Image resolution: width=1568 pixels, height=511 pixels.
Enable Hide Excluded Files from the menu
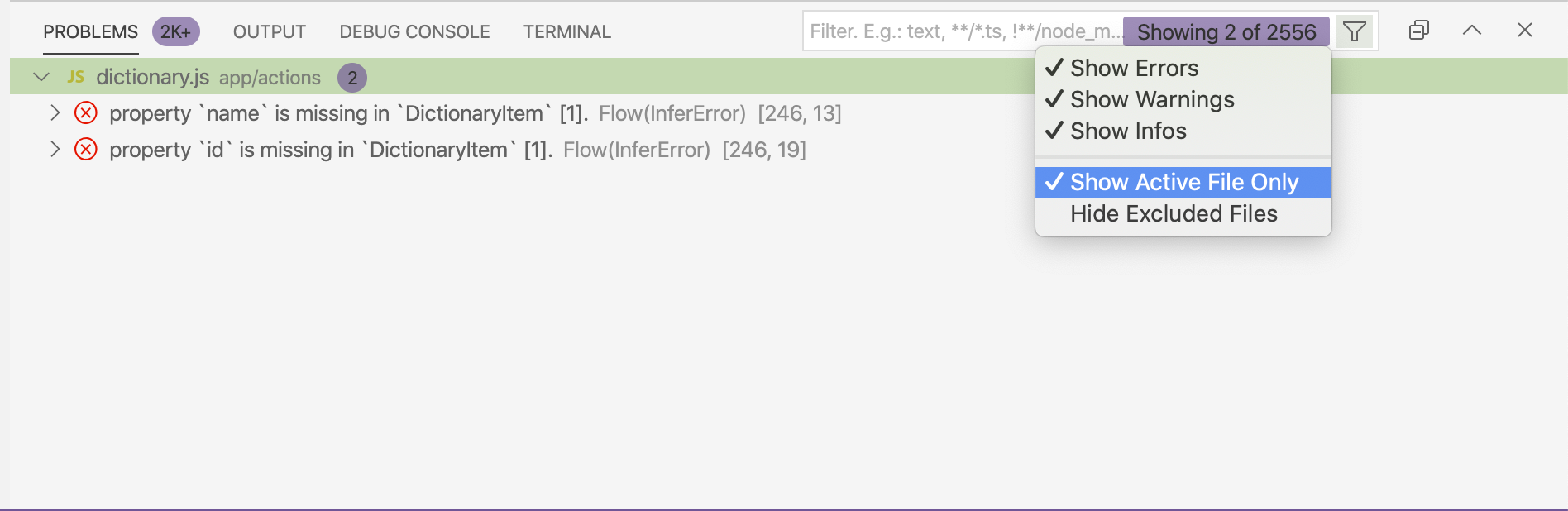pos(1174,213)
